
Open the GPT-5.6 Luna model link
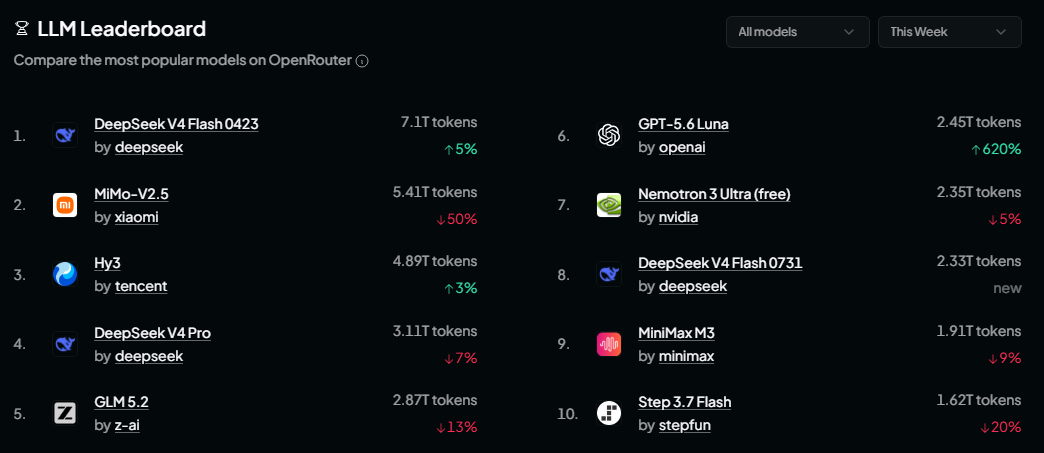click(x=683, y=125)
